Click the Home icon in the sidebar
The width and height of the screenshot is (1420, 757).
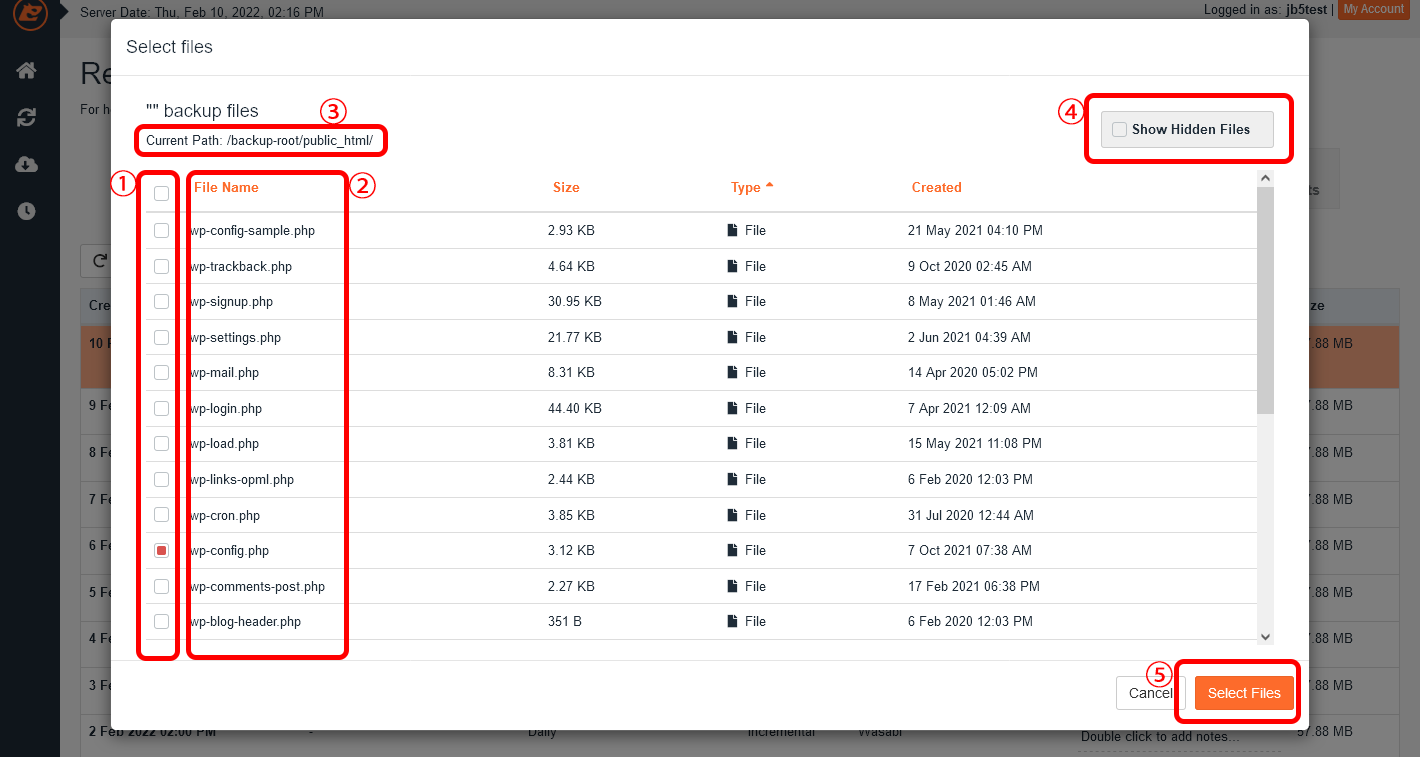tap(27, 70)
